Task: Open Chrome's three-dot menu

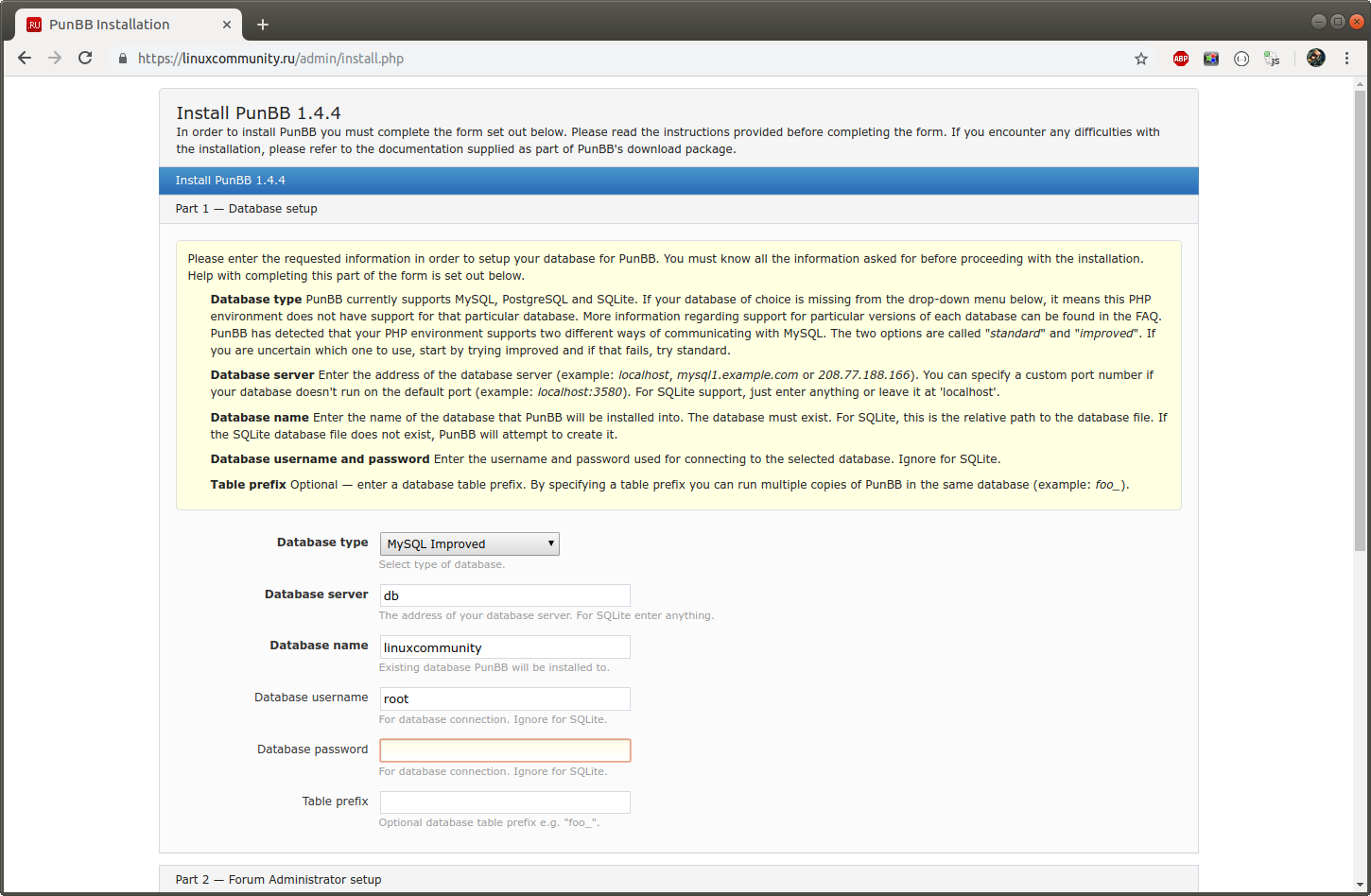Action: point(1346,58)
